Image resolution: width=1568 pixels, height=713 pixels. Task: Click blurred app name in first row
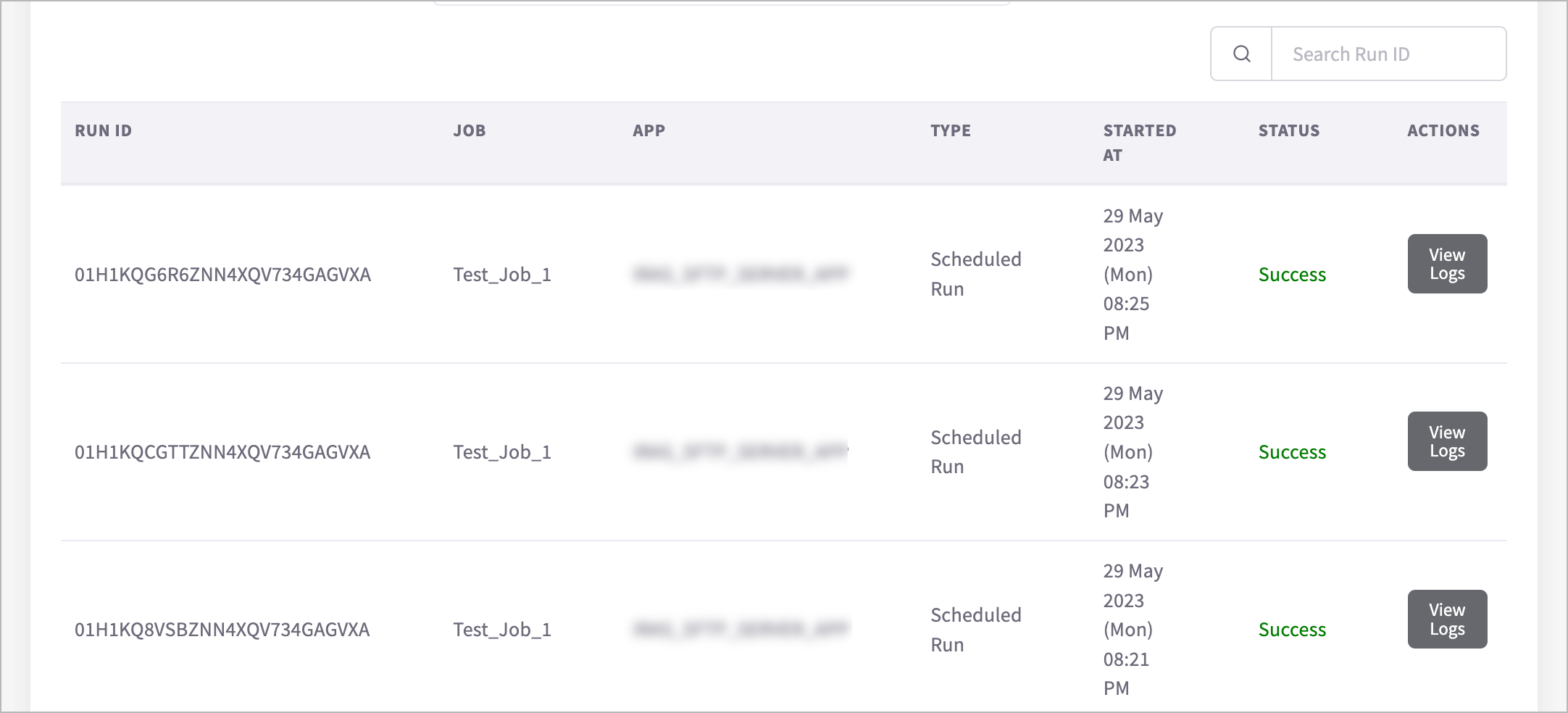tap(741, 274)
